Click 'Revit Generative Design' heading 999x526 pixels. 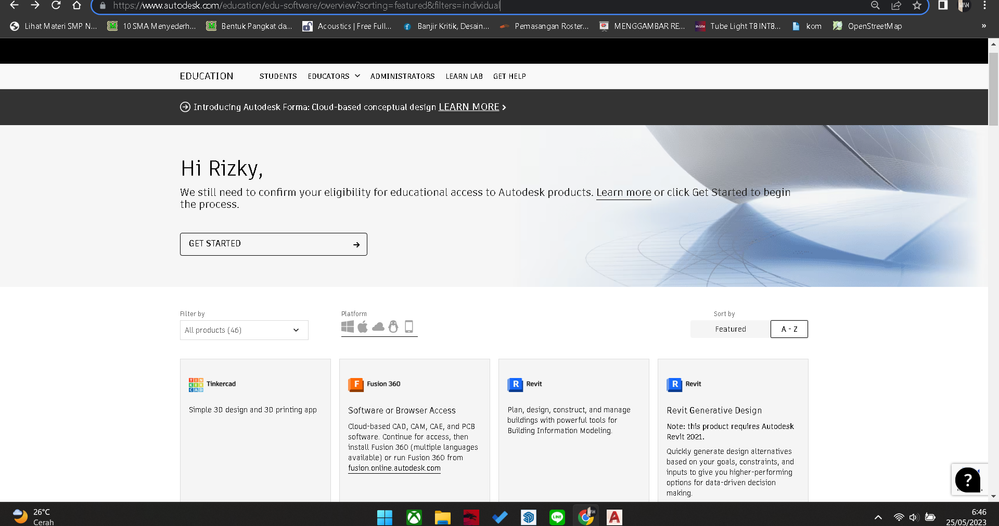point(714,411)
